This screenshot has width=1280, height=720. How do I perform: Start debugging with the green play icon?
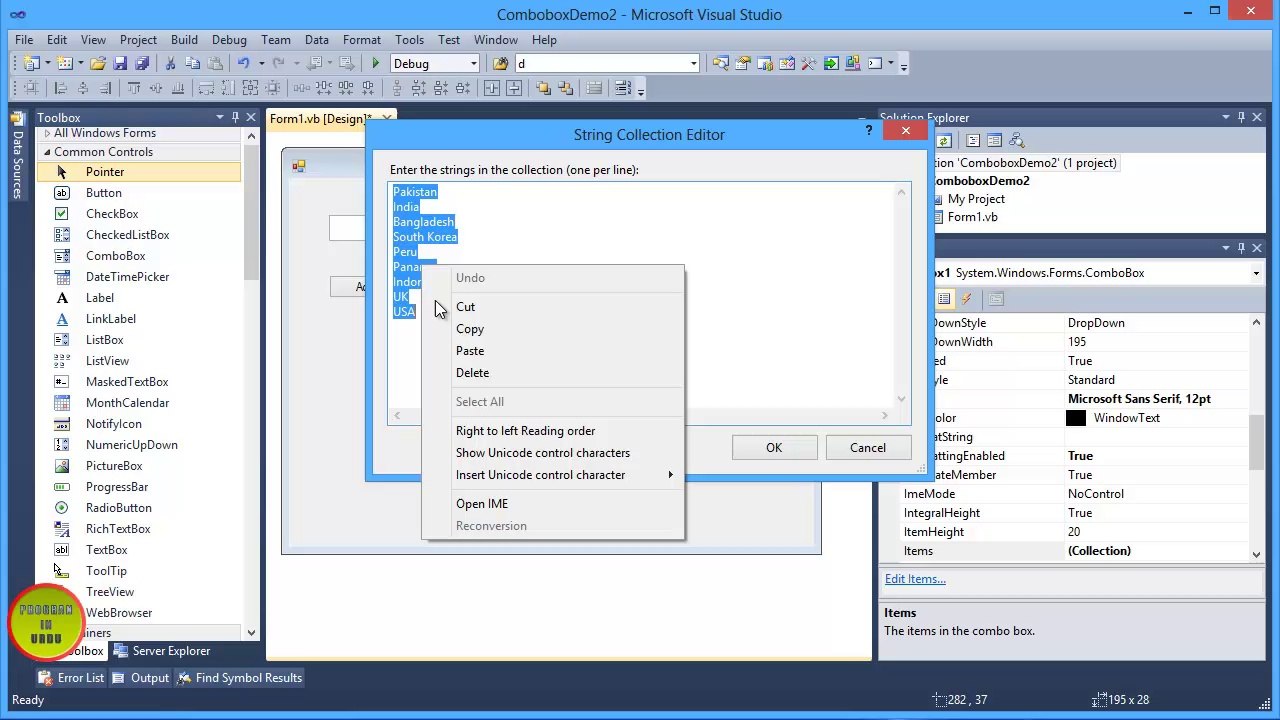click(375, 64)
